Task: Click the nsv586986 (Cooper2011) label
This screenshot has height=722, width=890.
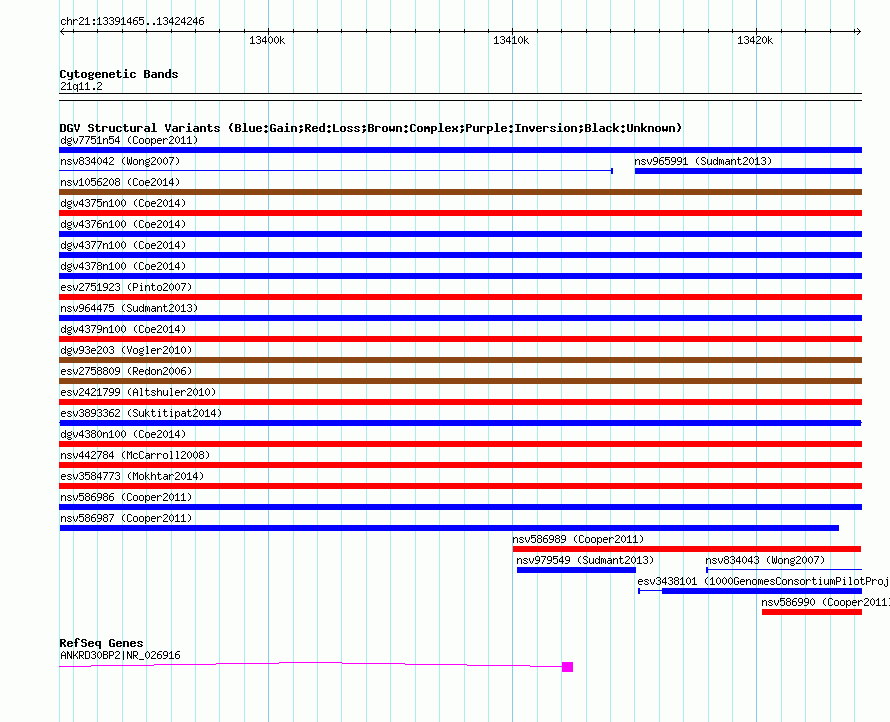Action: coord(126,497)
